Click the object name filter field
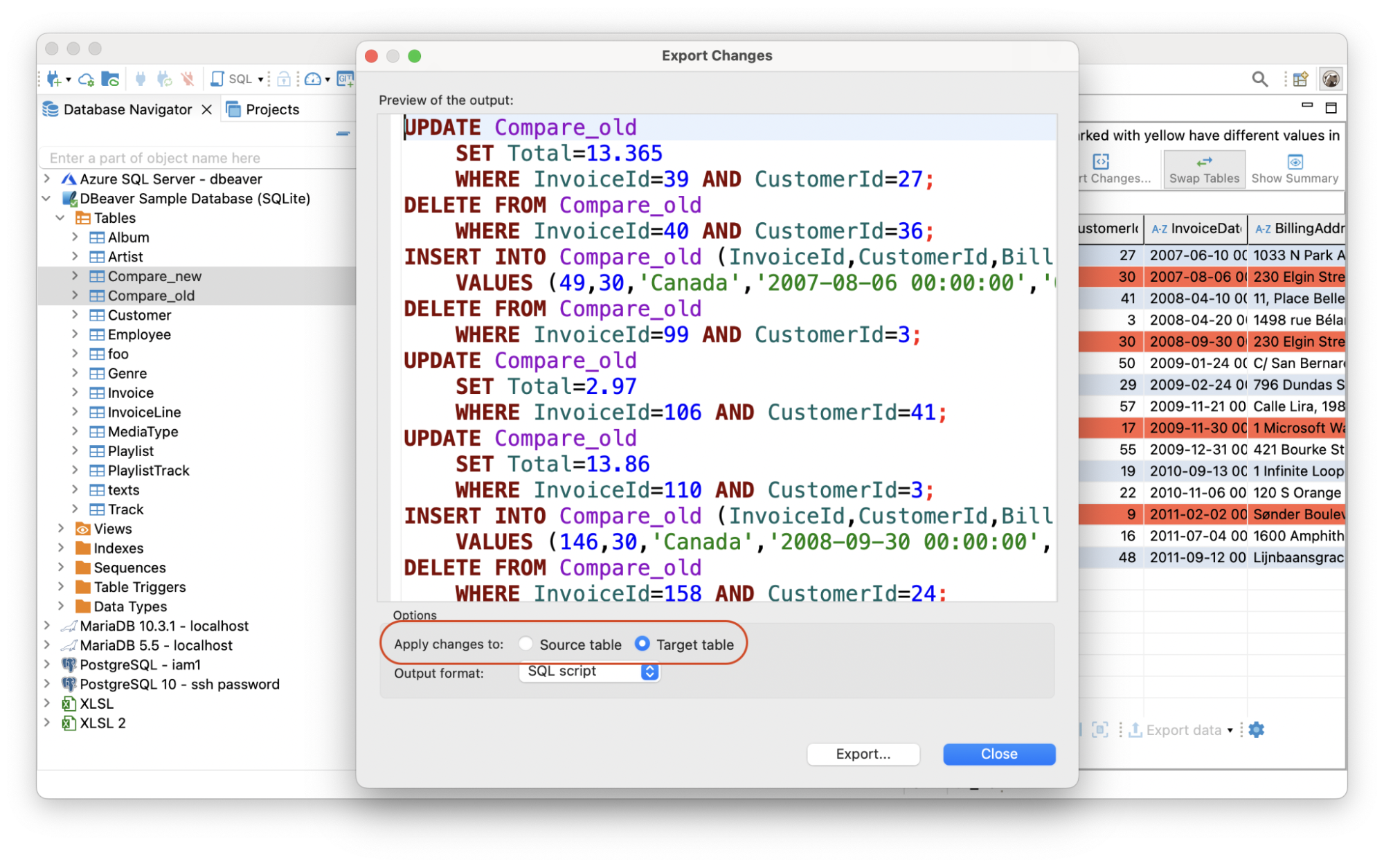Screen dimensions: 1384x868 coord(194,157)
